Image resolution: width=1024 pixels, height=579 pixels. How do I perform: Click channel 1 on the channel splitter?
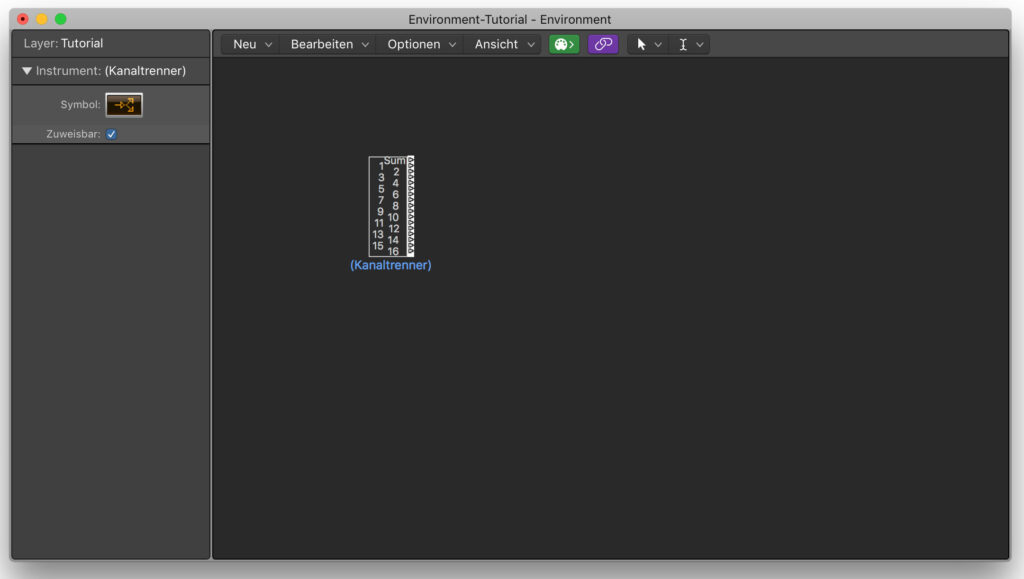tap(381, 166)
